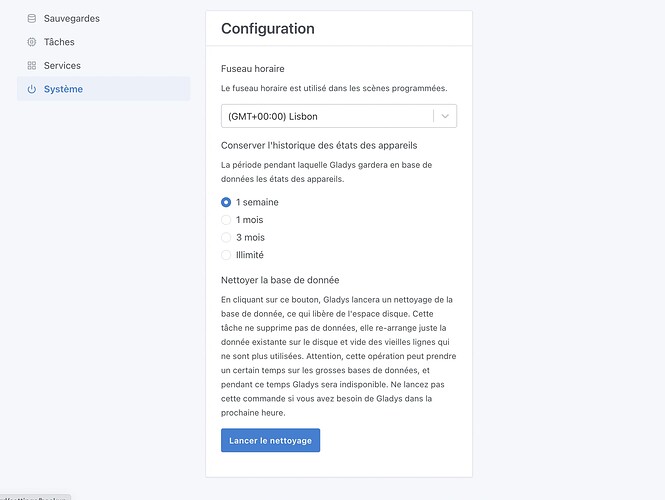This screenshot has width=665, height=500.
Task: Click the gear icon beside Tâches
Action: pyautogui.click(x=32, y=42)
